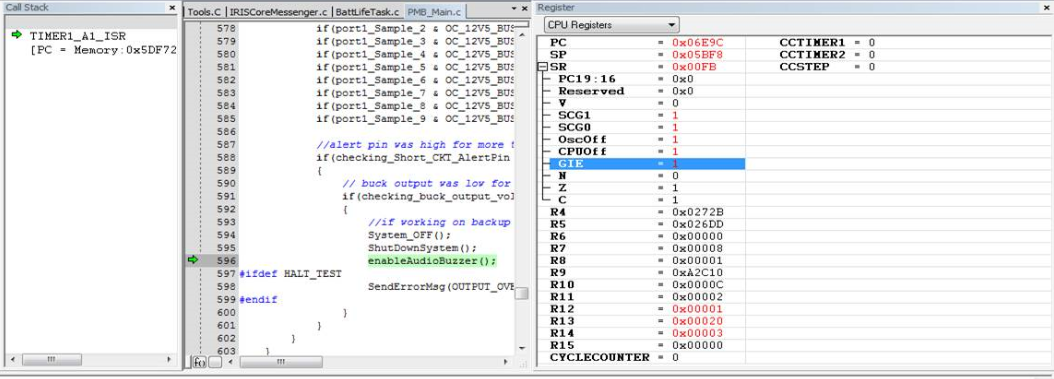
Task: Click register R13 value 0x00020
Action: (698, 321)
